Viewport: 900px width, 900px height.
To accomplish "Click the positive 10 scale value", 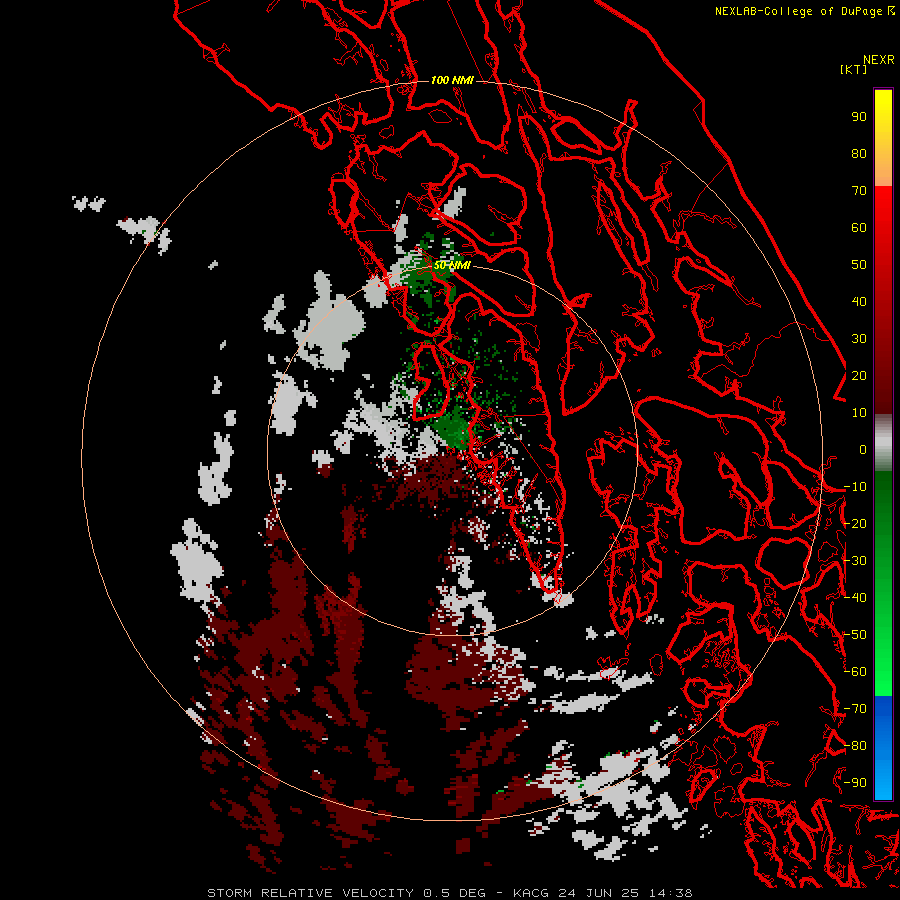I will coord(859,413).
